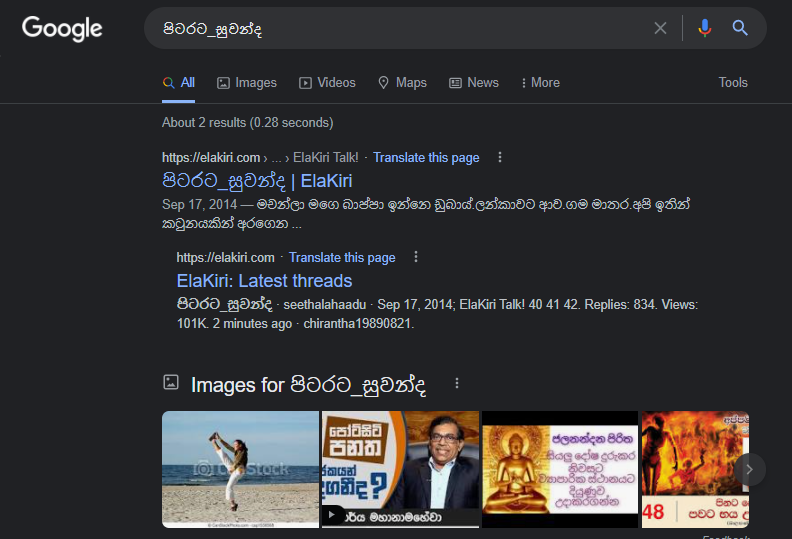
Task: Clear the search box with X icon
Action: pos(660,28)
